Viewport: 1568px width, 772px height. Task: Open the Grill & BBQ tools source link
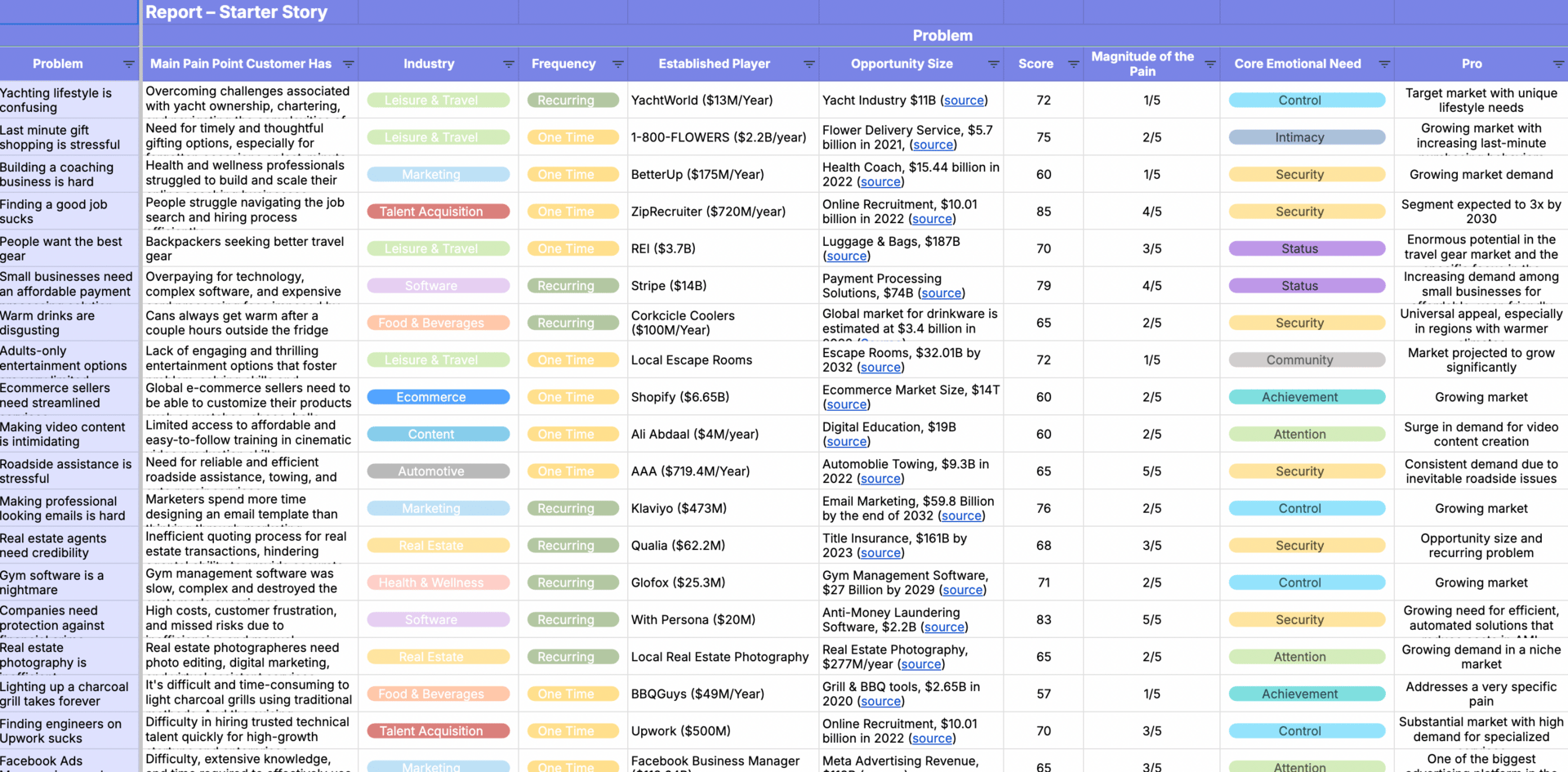click(880, 702)
